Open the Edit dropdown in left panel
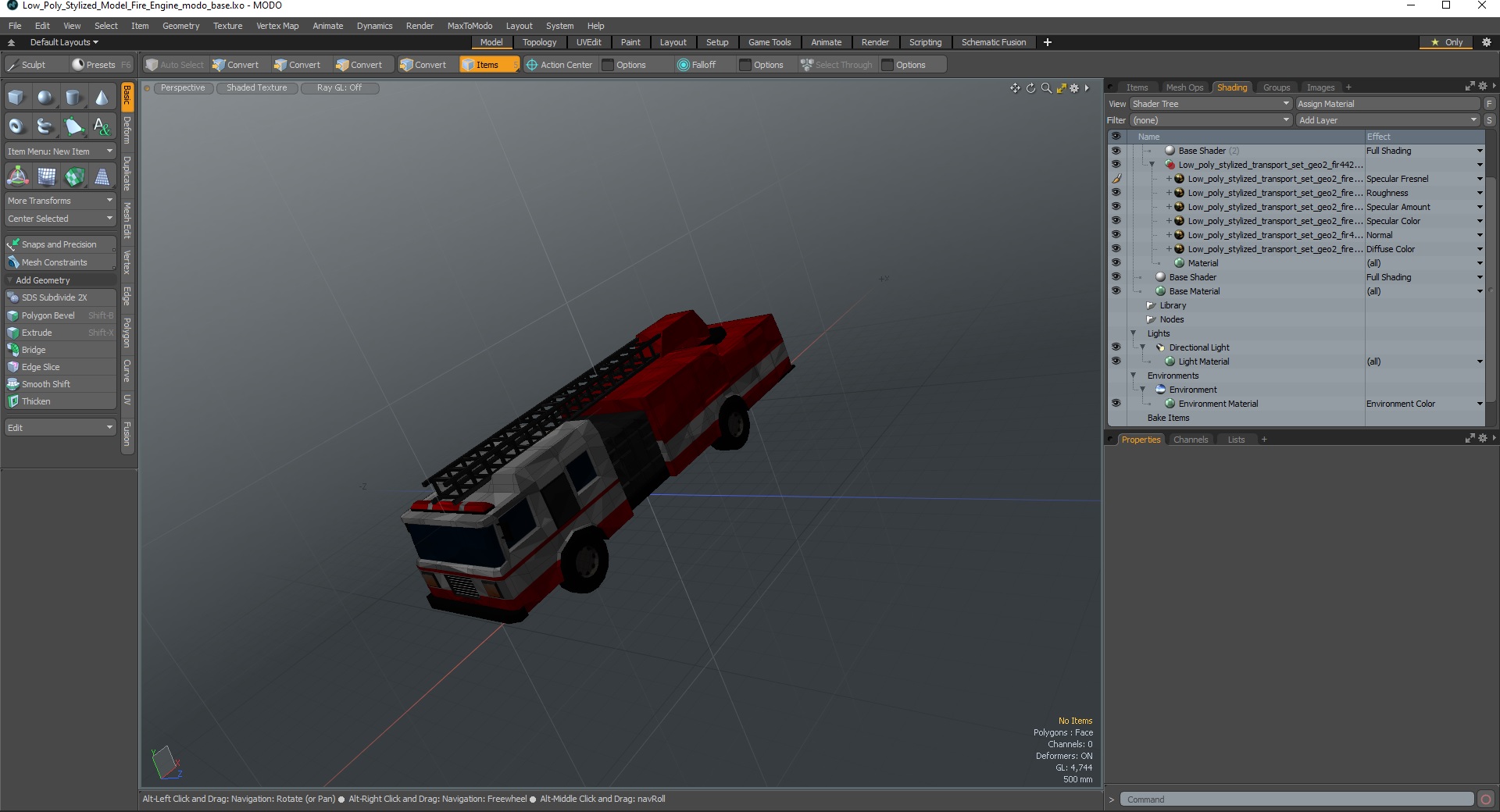The height and width of the screenshot is (812, 1500). coord(61,428)
